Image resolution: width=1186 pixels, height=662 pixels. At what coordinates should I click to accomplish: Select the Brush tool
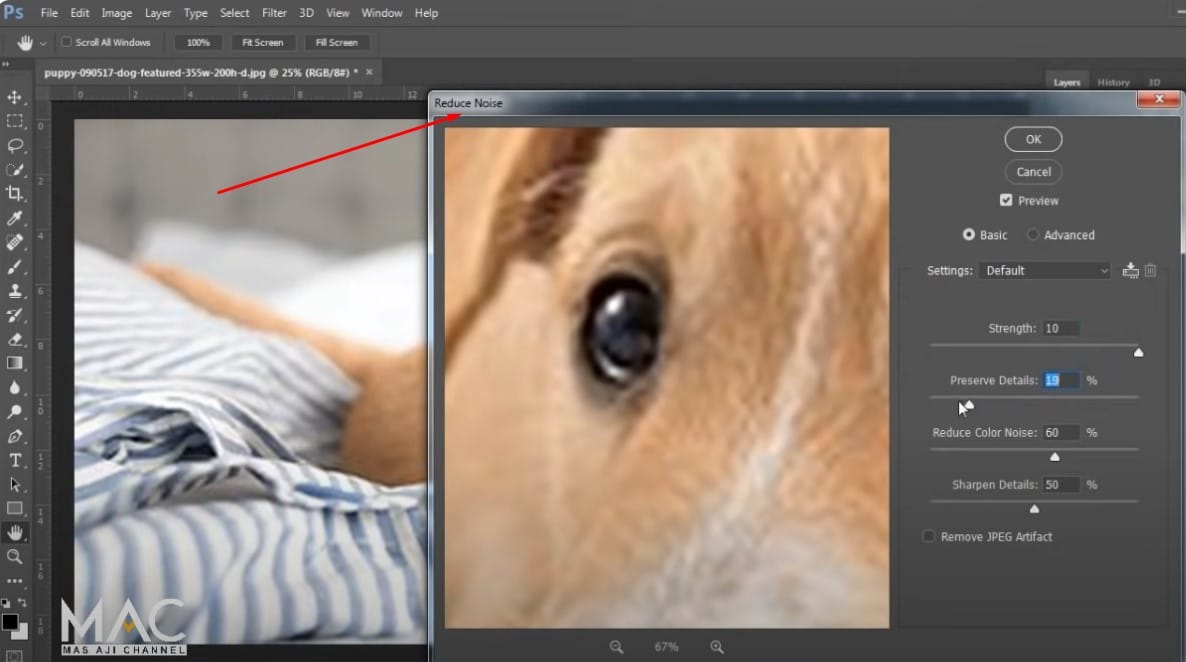click(14, 266)
